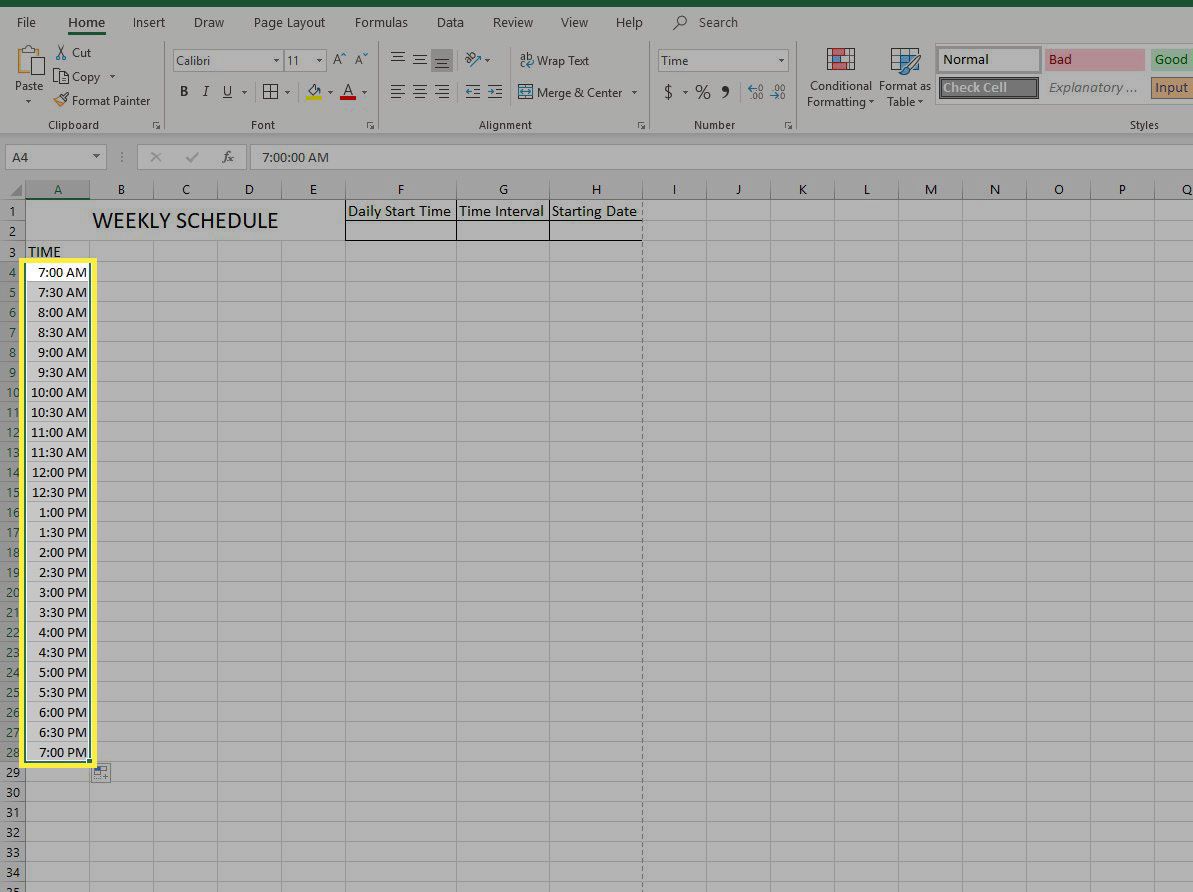Apply percent number format
Screen dimensions: 1193x892
[701, 91]
